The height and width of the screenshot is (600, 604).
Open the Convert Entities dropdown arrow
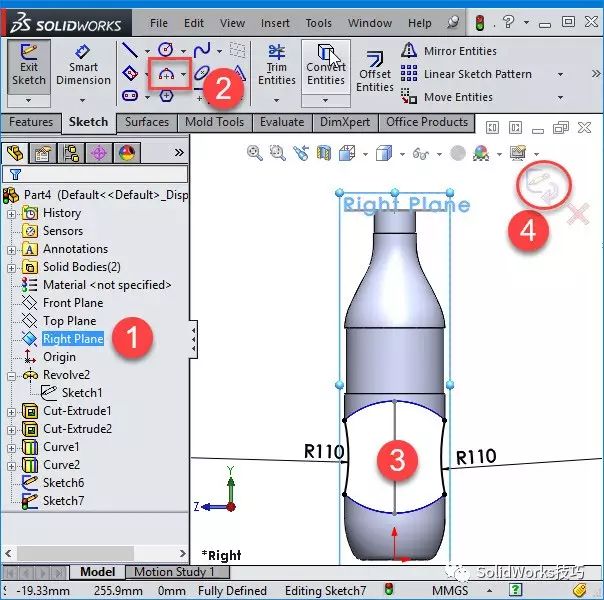[325, 101]
